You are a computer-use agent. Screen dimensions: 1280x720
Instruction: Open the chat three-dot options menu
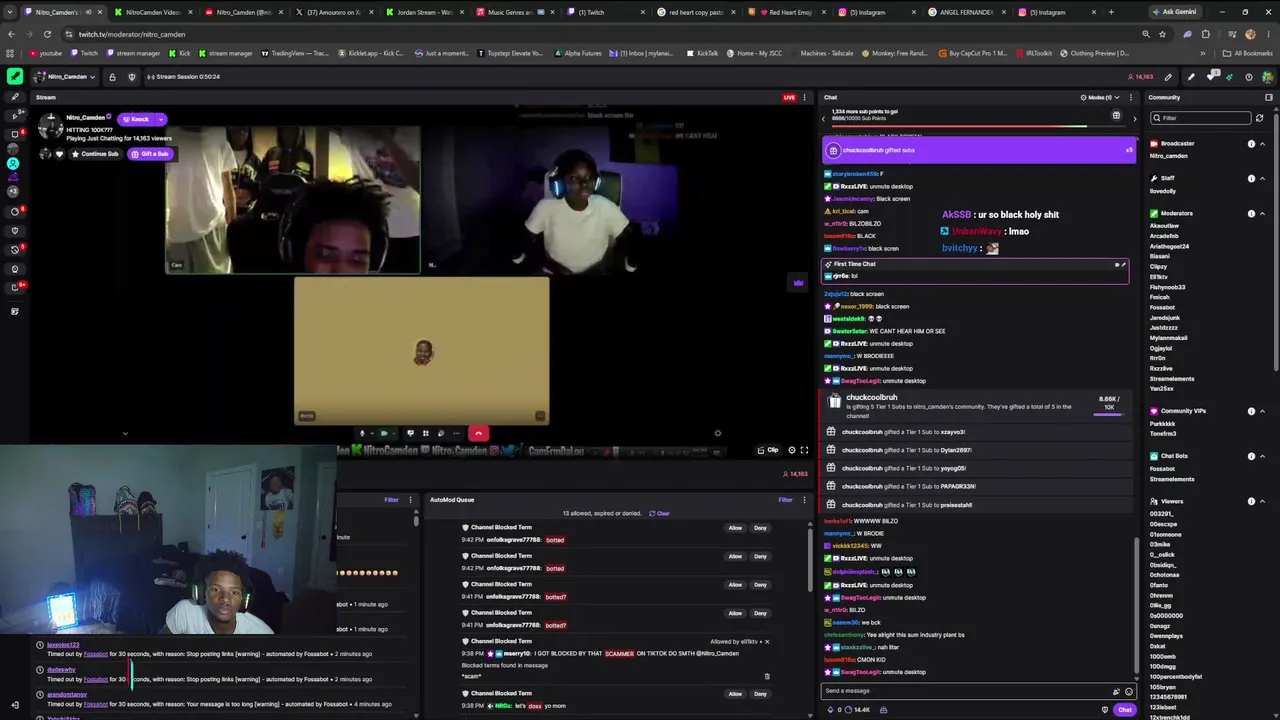[x=1131, y=97]
